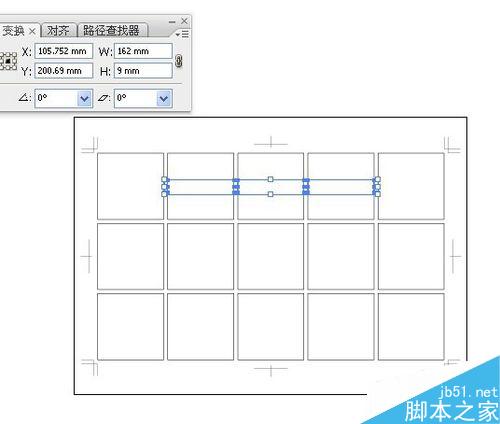Click the Y field showing 200.69 mm
Viewport: 500px width, 424px height.
tap(63, 71)
